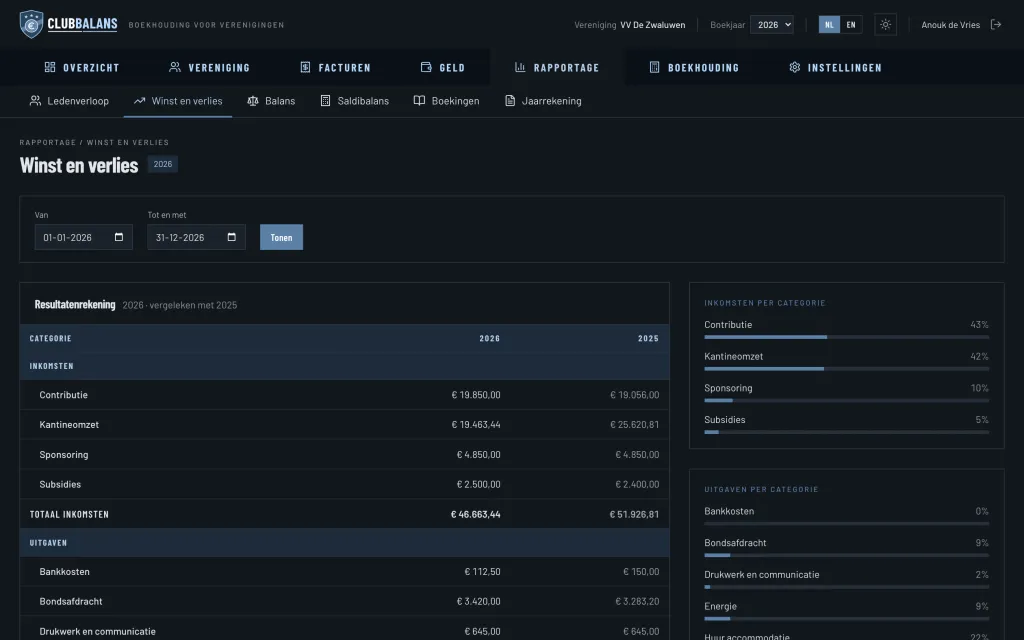Click the Boekhouding calculator icon

[654, 67]
